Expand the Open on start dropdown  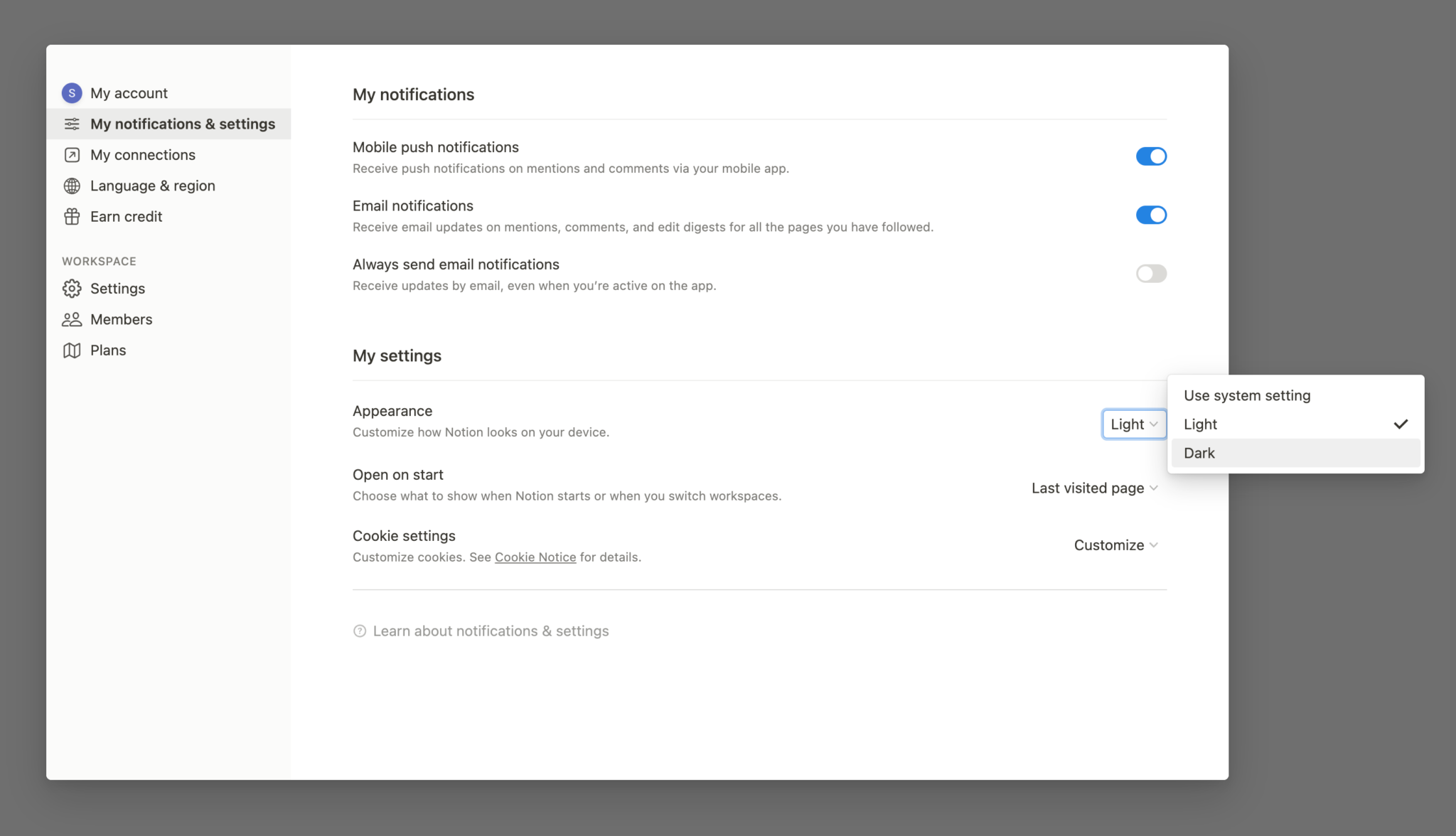pos(1094,488)
